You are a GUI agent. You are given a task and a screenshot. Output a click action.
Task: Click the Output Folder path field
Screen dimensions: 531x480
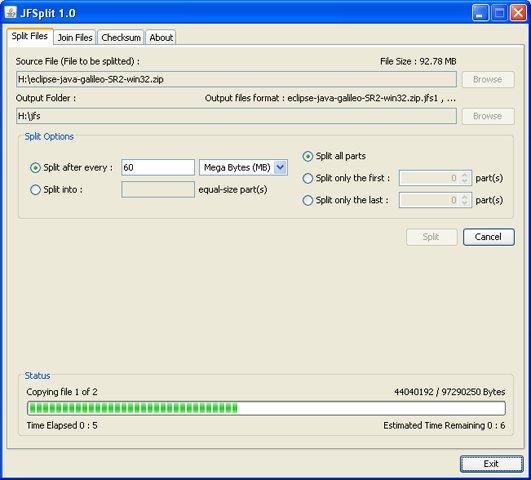click(236, 116)
